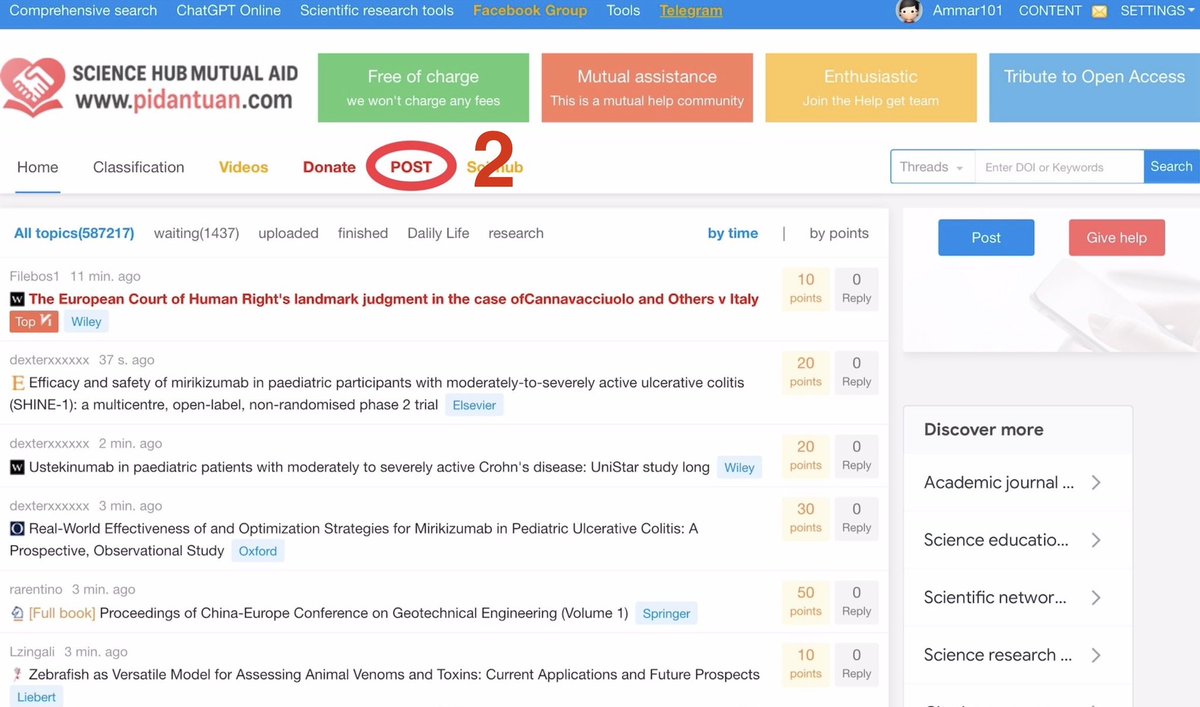
Task: Select the uploaded filter
Action: pos(288,233)
